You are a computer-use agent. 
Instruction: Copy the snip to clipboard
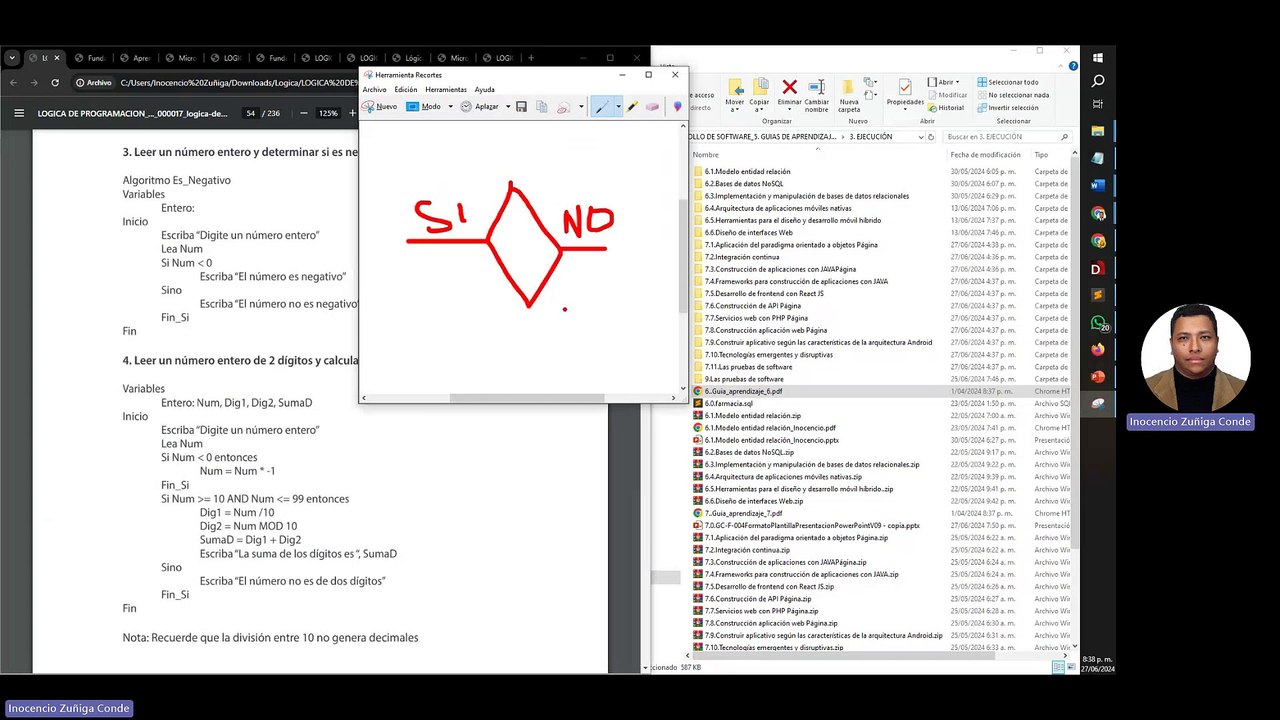(x=541, y=106)
